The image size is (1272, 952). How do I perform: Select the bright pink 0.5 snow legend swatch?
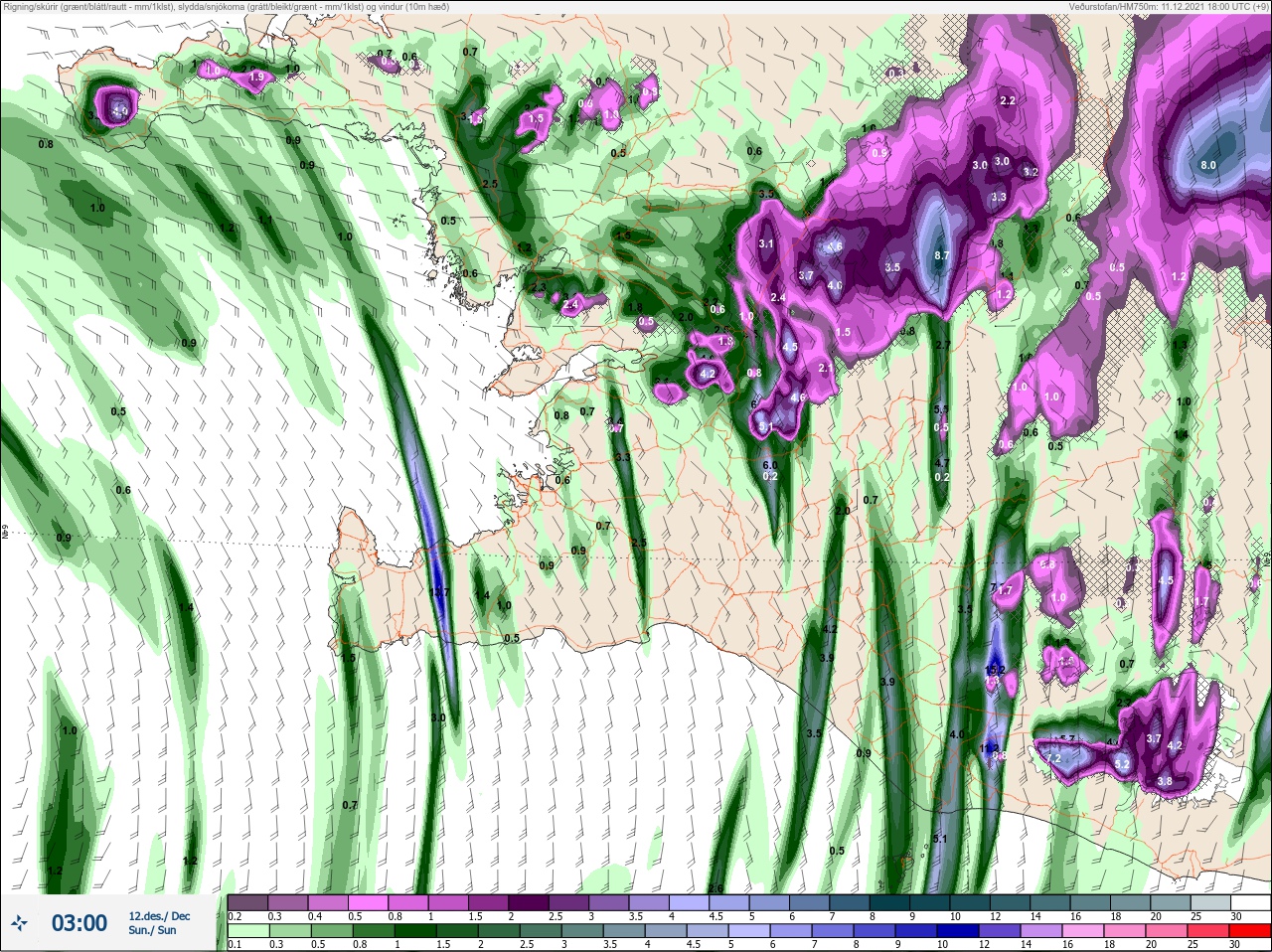click(x=368, y=902)
